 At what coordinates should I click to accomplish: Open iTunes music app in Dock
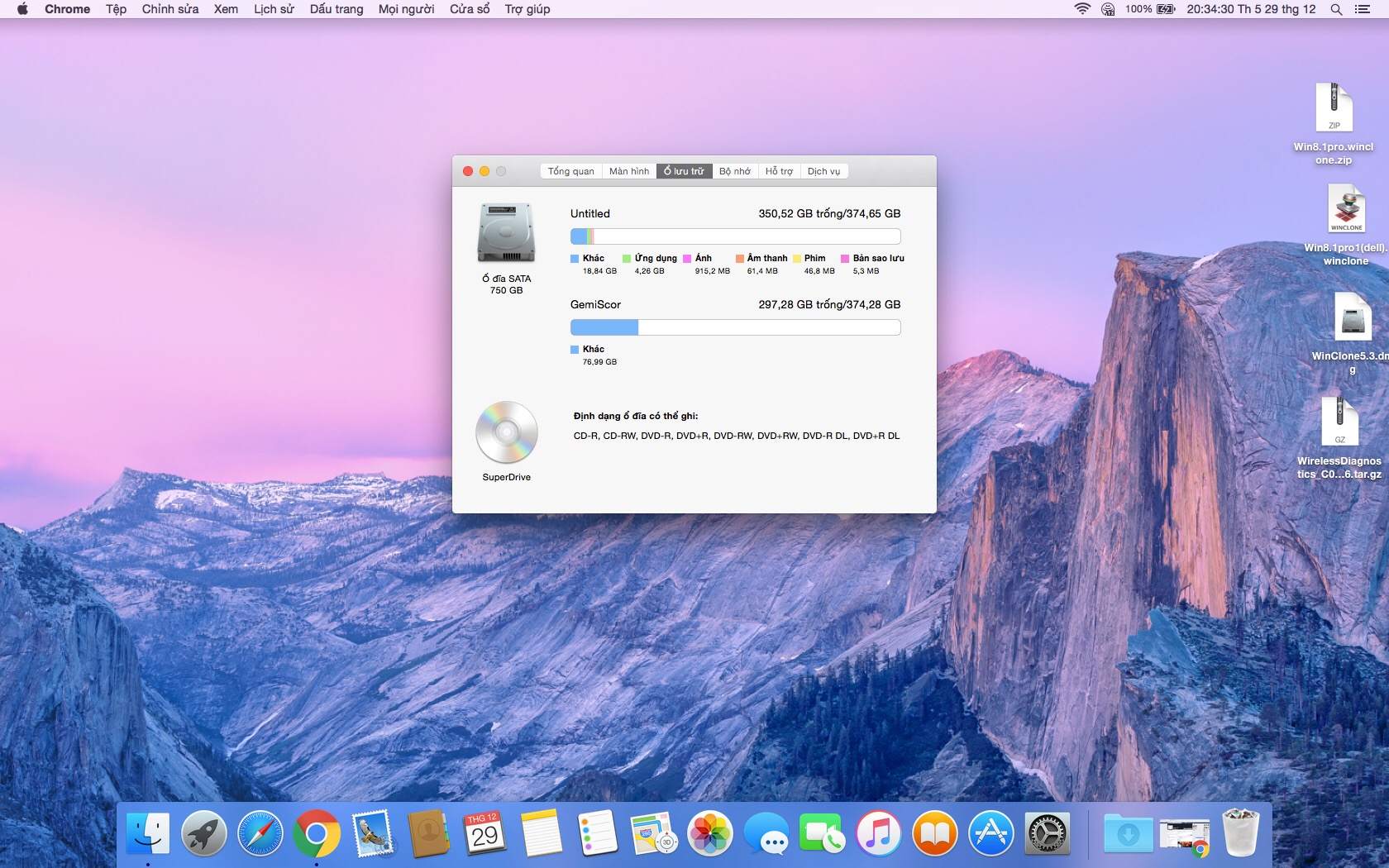point(878,833)
